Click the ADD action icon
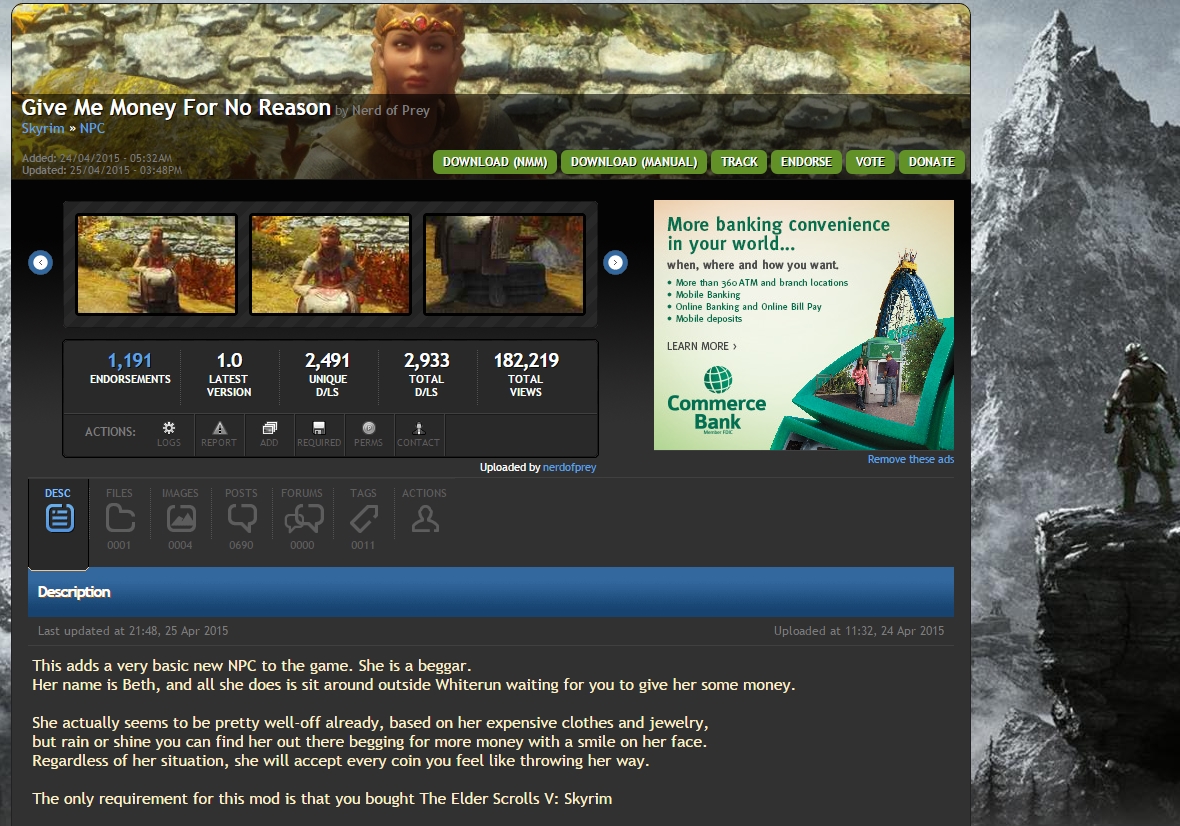Image resolution: width=1180 pixels, height=826 pixels. (269, 434)
